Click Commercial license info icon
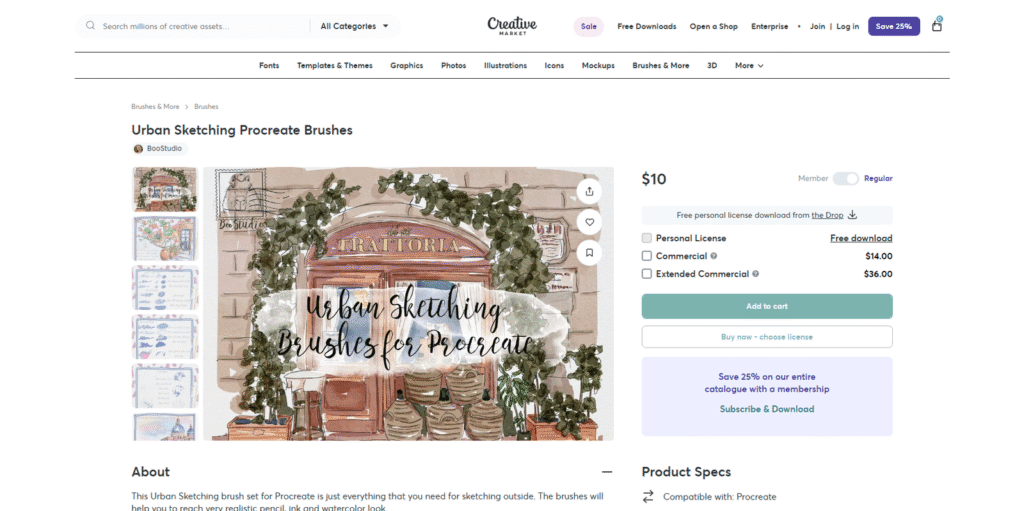This screenshot has height=511, width=1024. tap(713, 256)
